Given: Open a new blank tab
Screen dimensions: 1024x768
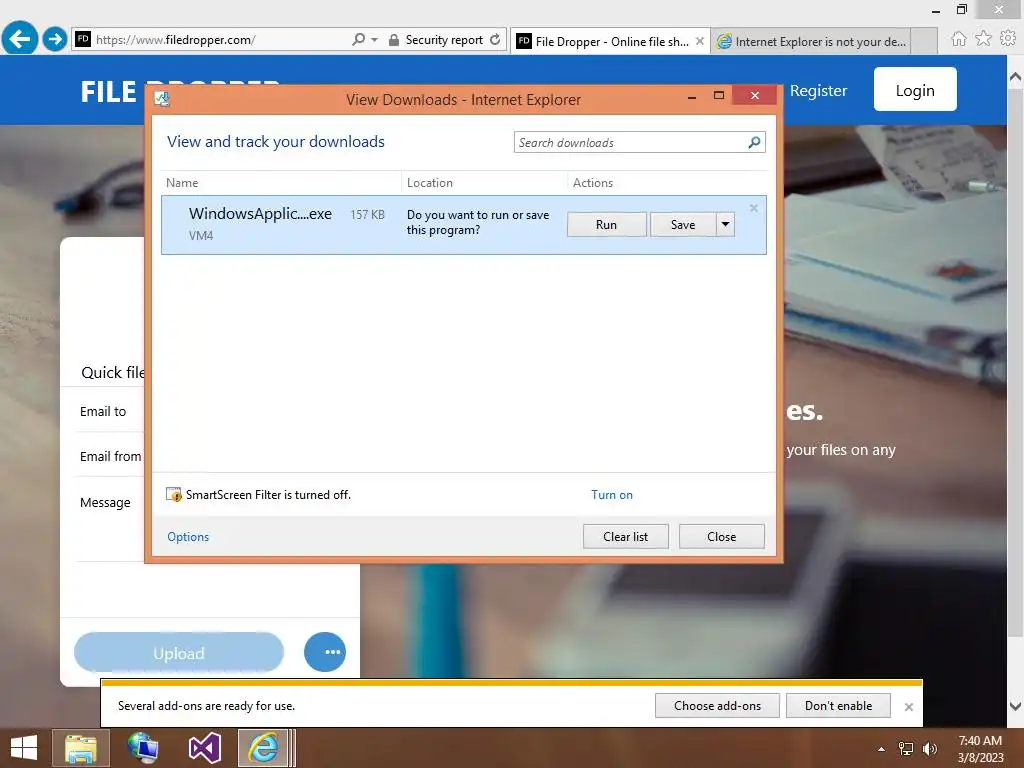Looking at the screenshot, I should [924, 41].
